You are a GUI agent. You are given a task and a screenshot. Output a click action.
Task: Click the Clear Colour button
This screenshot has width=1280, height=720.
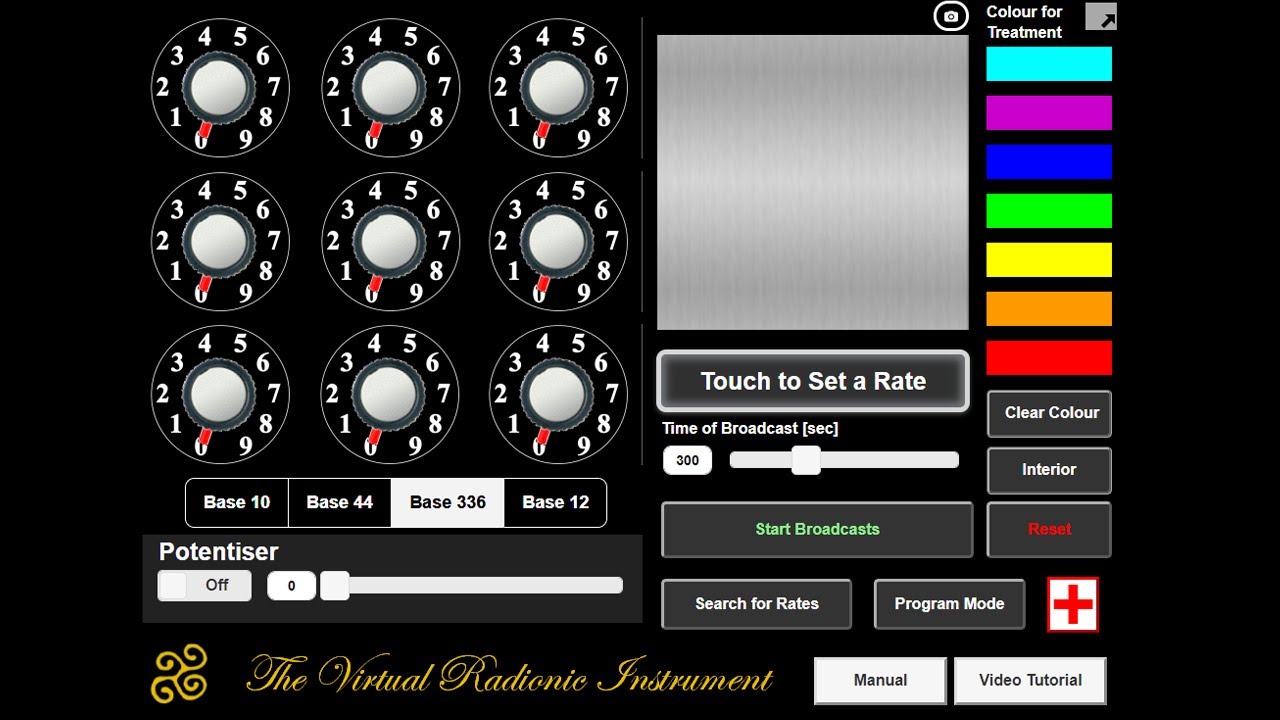(x=1050, y=413)
